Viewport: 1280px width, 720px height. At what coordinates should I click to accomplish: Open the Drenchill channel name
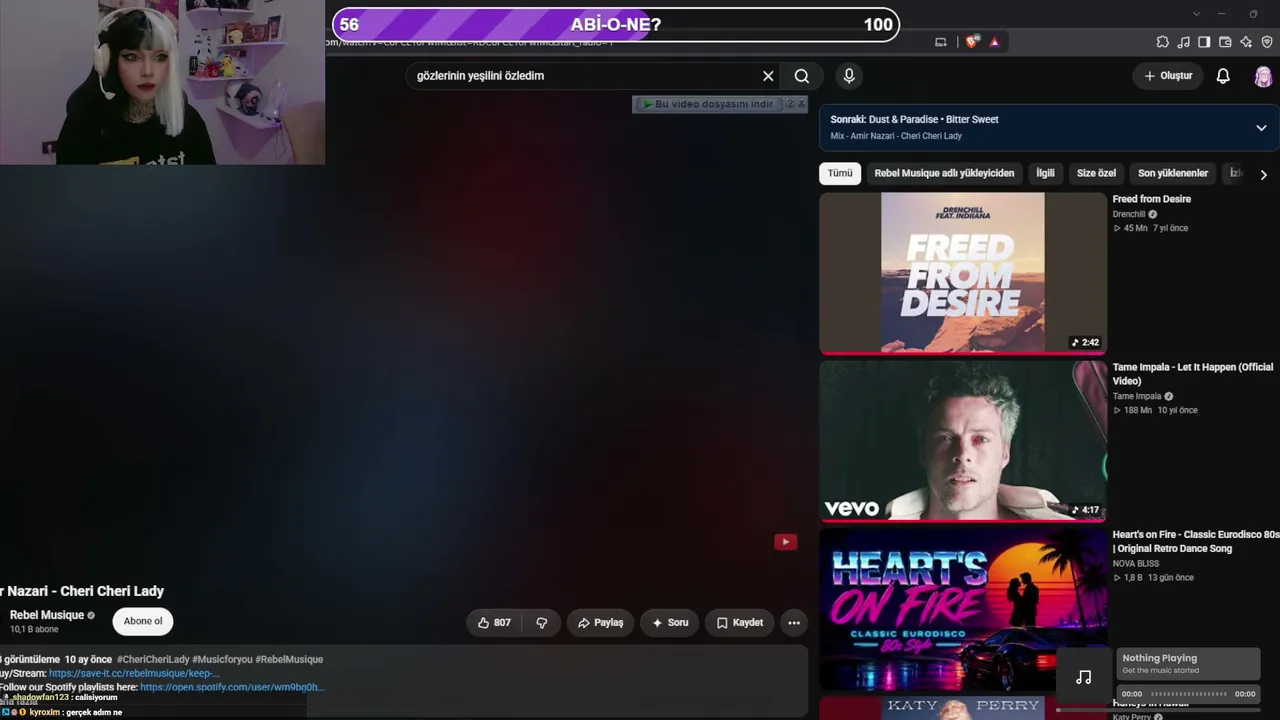tap(1129, 214)
